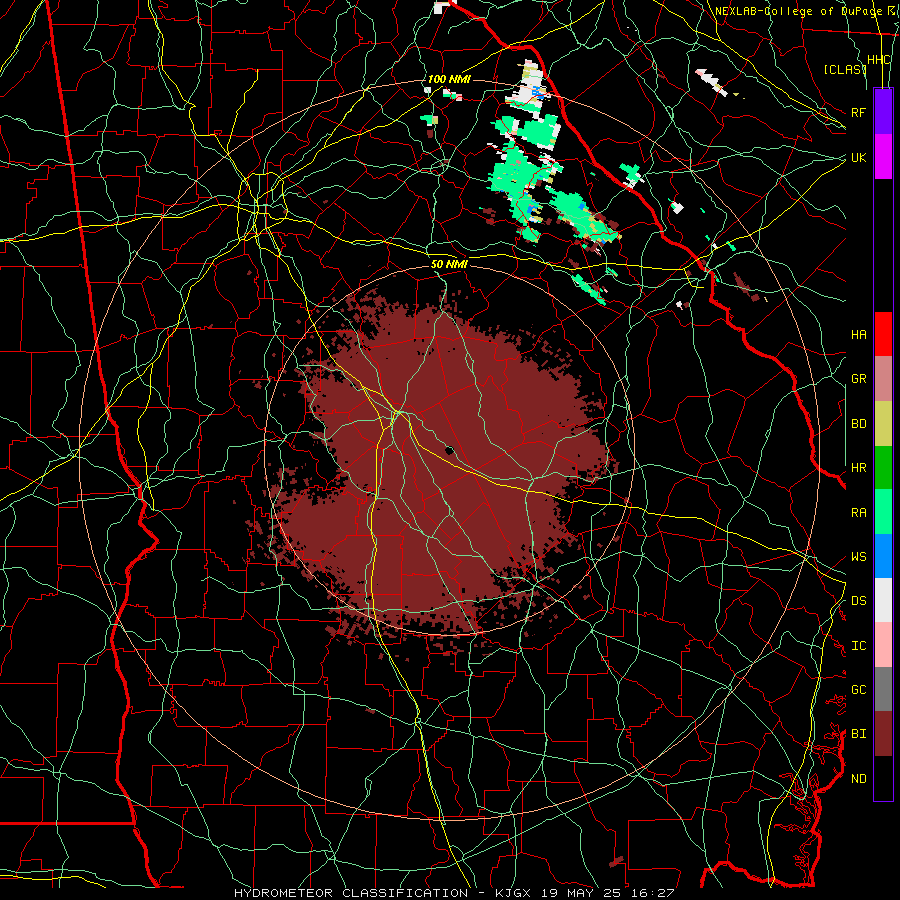This screenshot has width=900, height=900.
Task: Click the [CLAS] unit label
Action: click(x=845, y=69)
